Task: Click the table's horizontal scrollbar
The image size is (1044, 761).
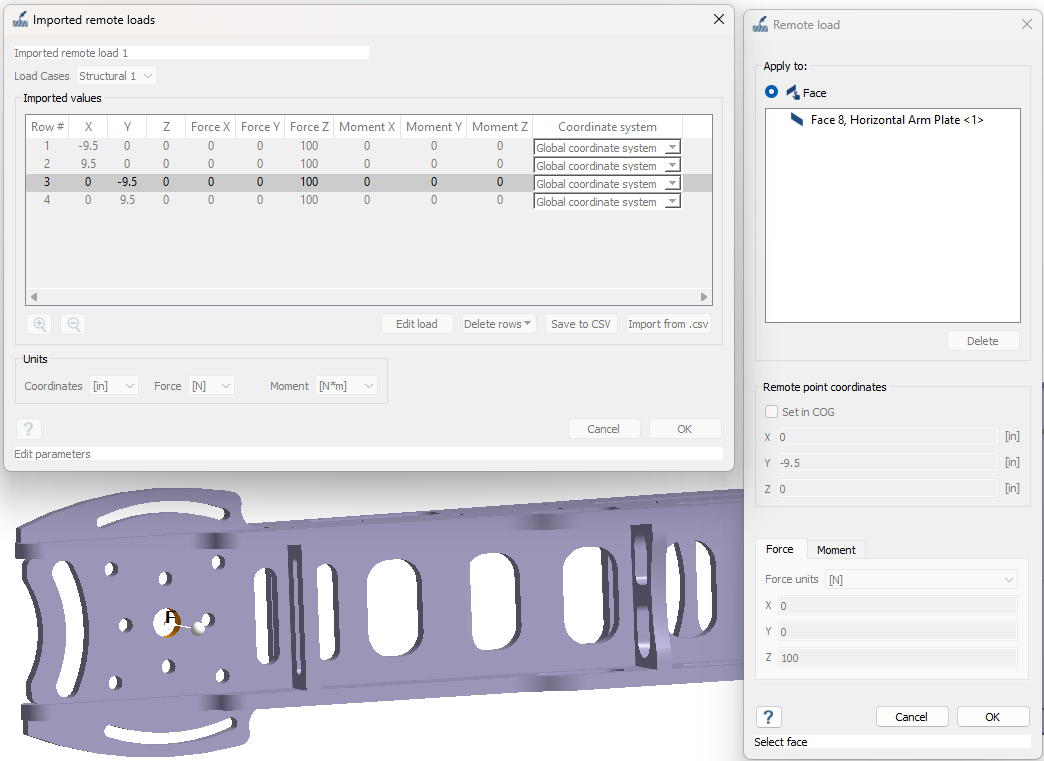Action: [368, 297]
